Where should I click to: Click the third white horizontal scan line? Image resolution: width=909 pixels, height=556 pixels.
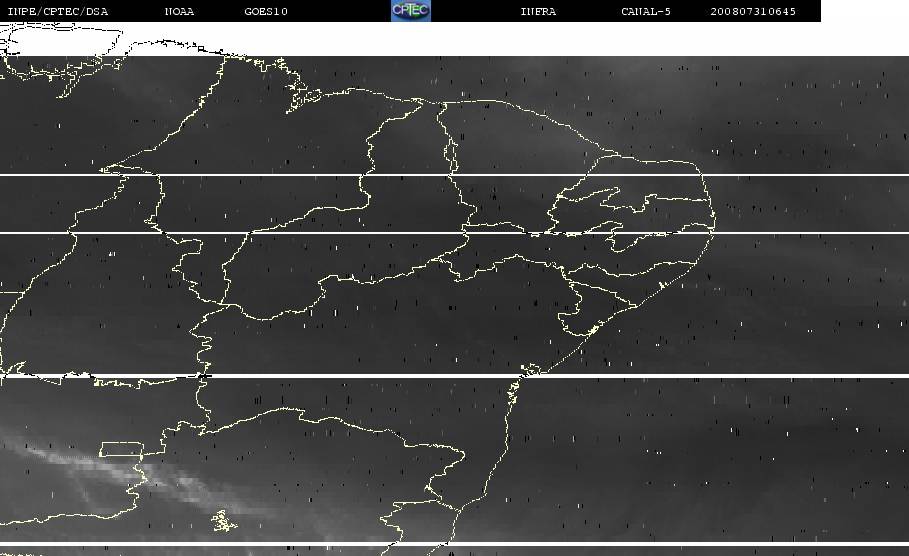[x=450, y=376]
